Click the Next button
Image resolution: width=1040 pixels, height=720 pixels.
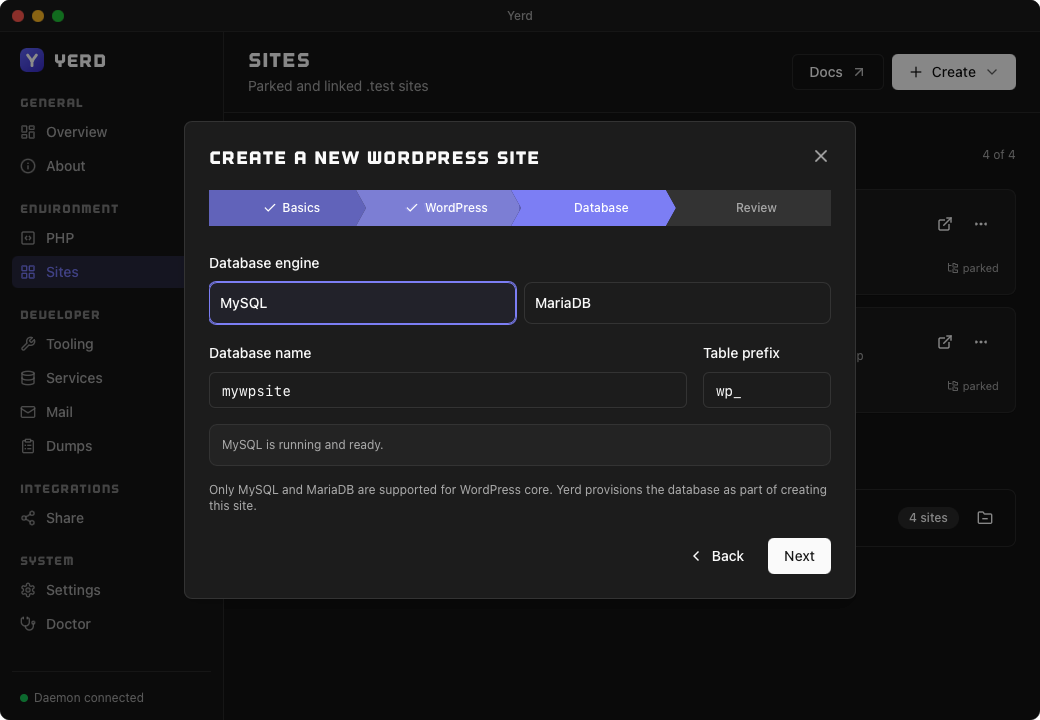799,556
